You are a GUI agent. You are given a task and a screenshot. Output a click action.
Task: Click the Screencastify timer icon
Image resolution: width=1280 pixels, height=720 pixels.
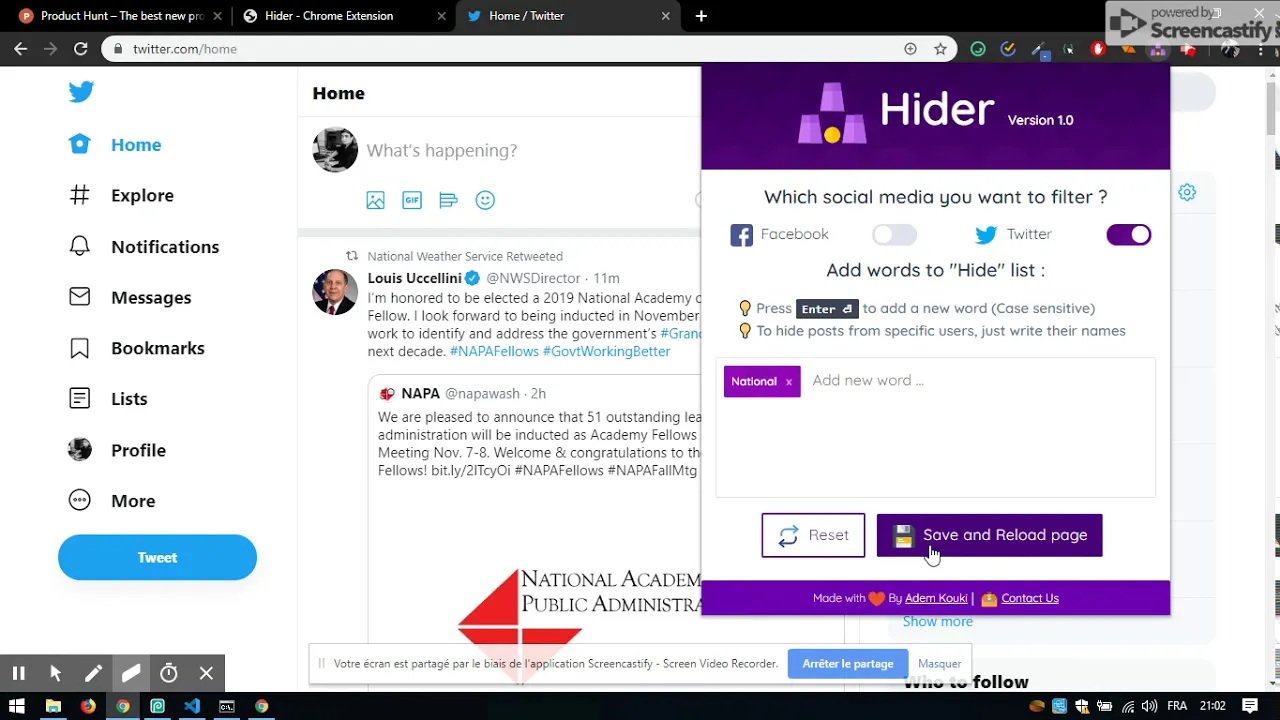169,674
